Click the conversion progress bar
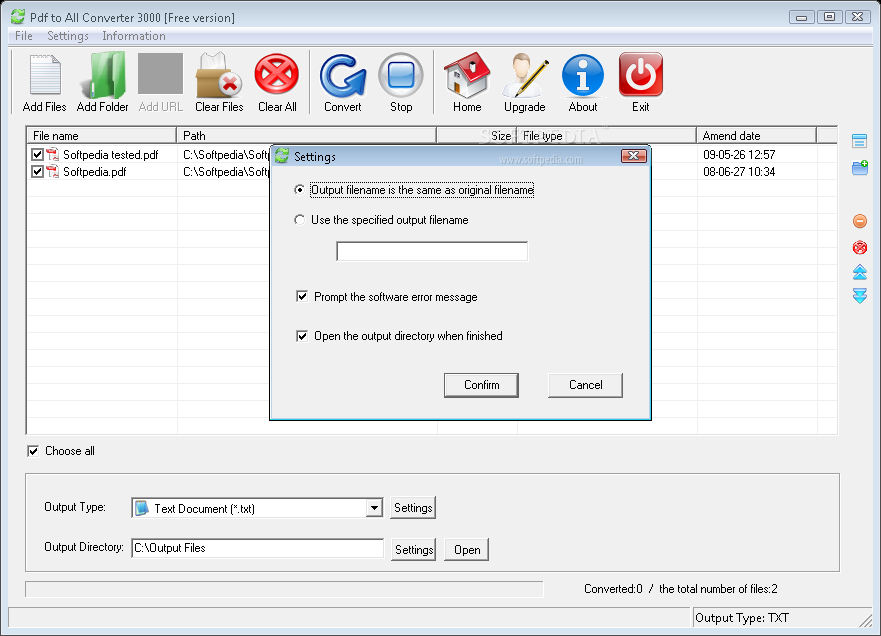The width and height of the screenshot is (881, 636). [x=284, y=589]
